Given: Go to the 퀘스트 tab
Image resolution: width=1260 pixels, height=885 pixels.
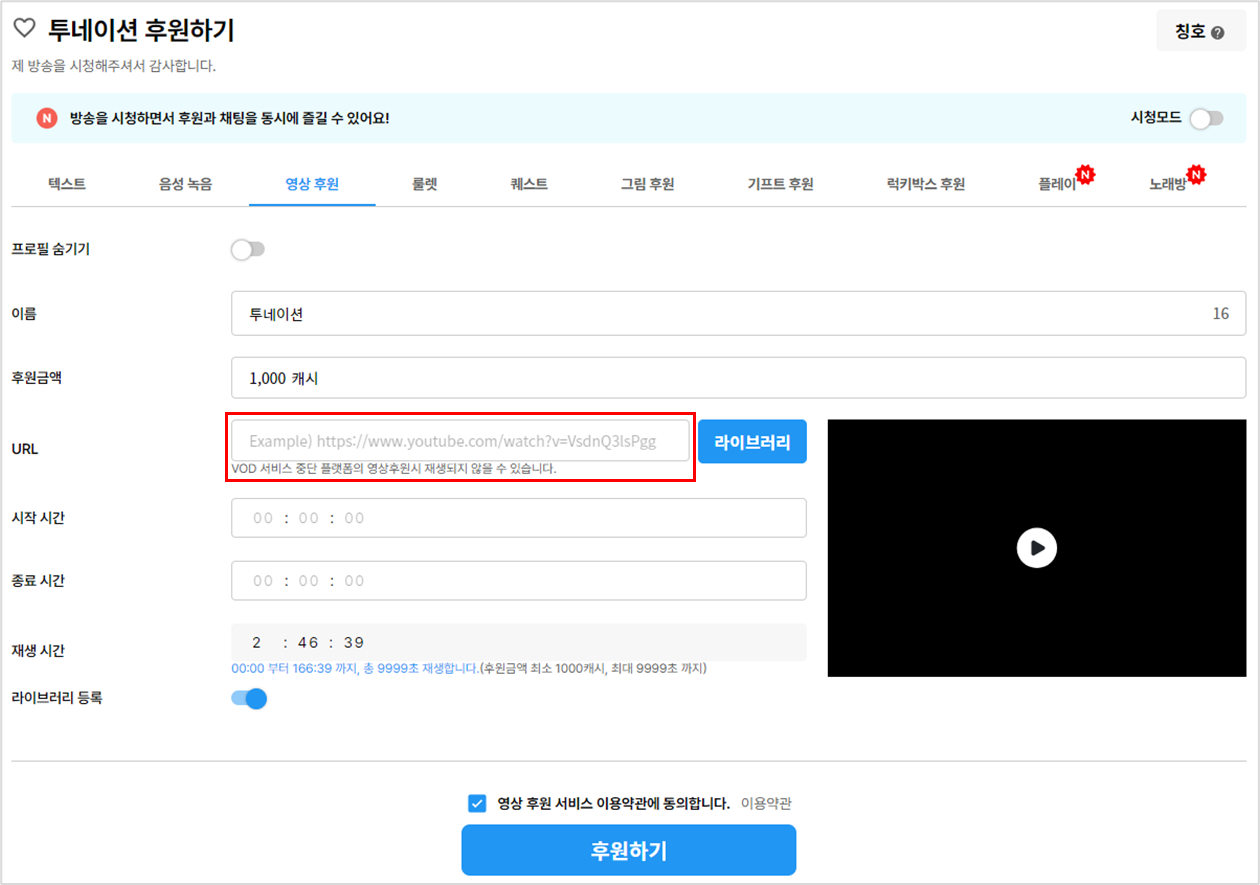Looking at the screenshot, I should (x=528, y=184).
